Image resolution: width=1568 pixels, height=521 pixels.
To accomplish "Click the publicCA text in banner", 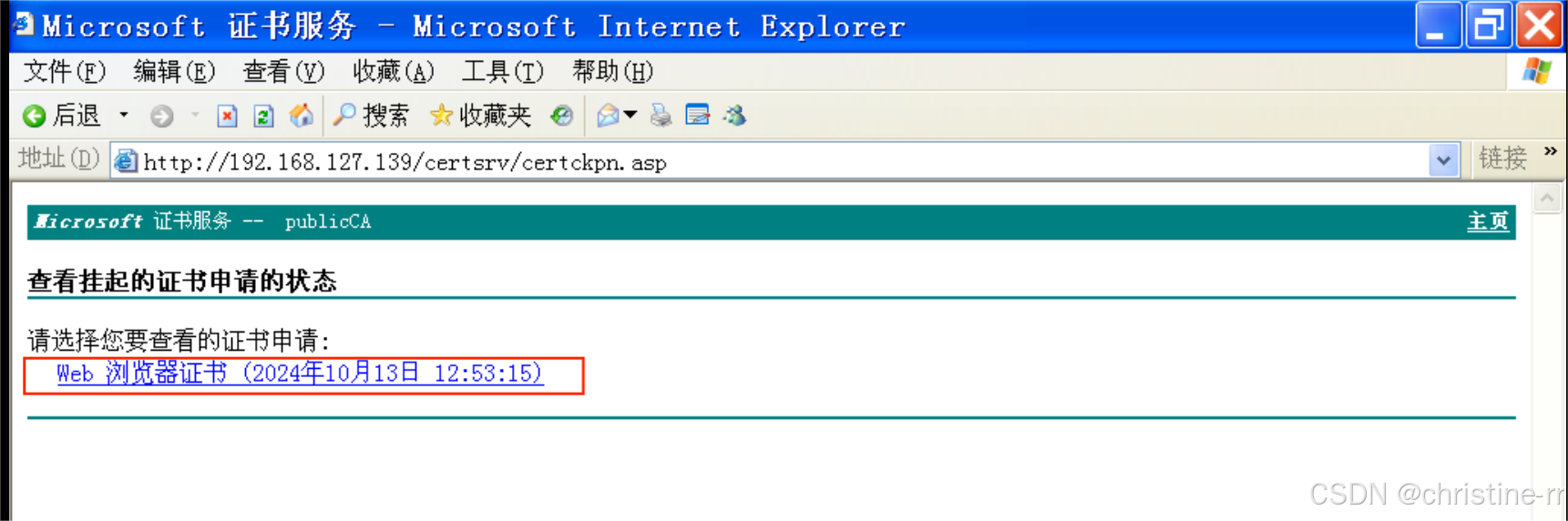I will 328,221.
